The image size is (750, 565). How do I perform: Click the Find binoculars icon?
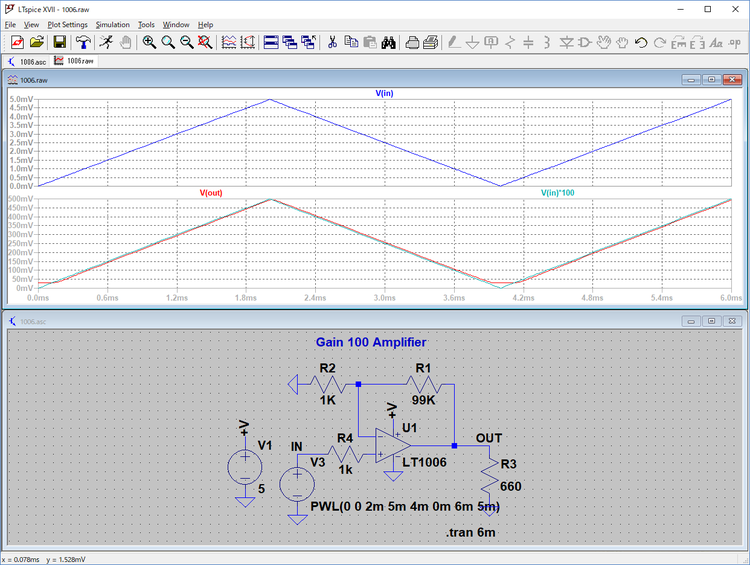point(389,42)
